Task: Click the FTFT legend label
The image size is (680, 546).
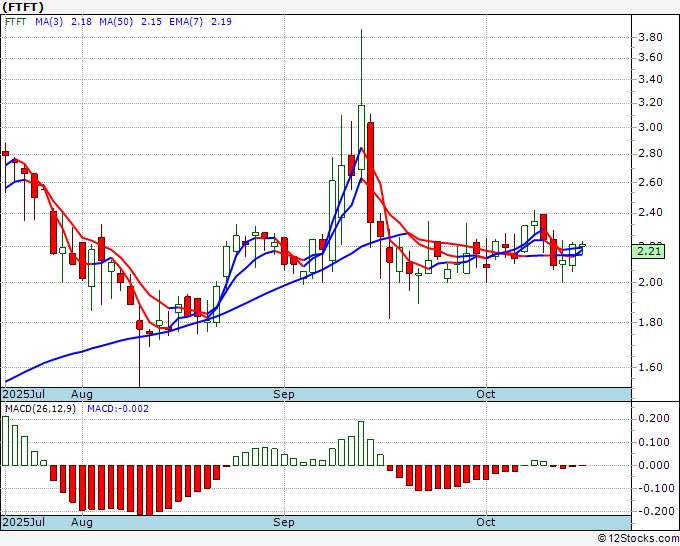Action: (x=18, y=20)
